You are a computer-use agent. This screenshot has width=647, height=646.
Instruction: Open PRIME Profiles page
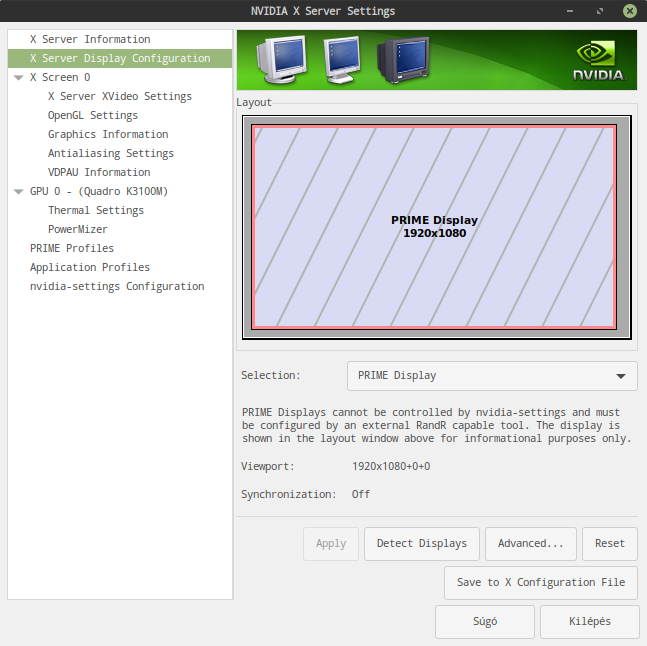click(x=120, y=248)
